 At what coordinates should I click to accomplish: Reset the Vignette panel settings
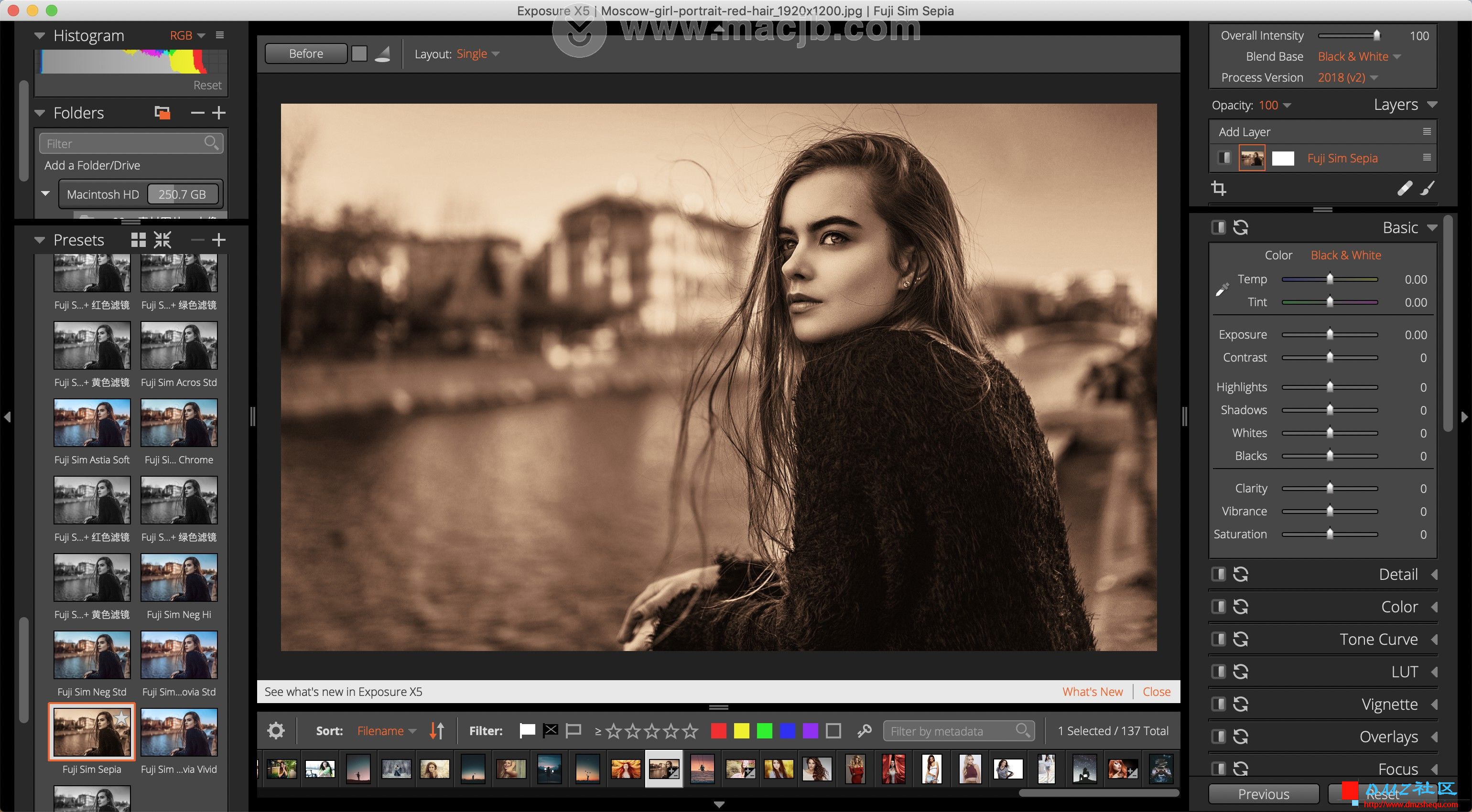(x=1241, y=704)
